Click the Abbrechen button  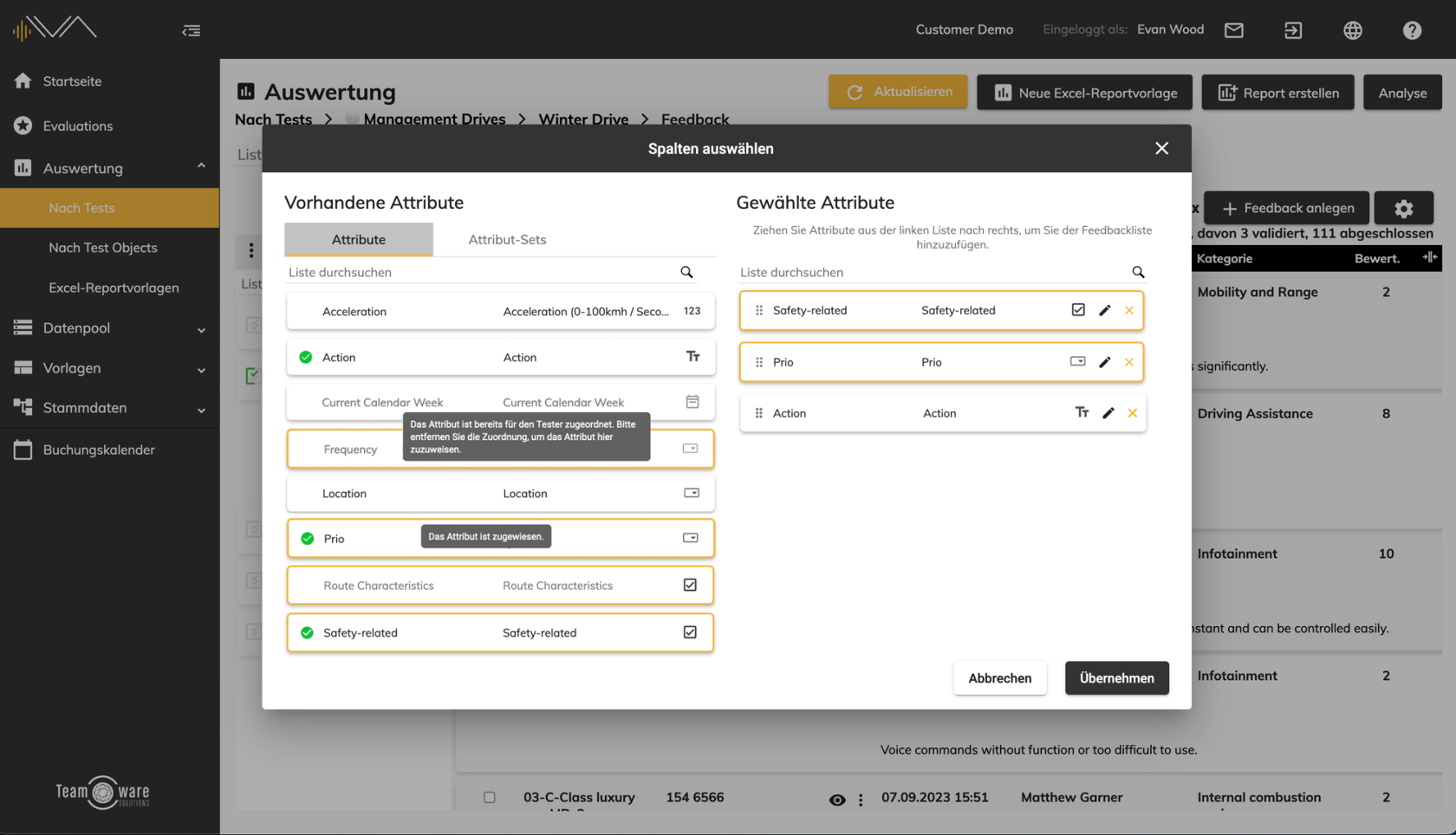pos(999,678)
